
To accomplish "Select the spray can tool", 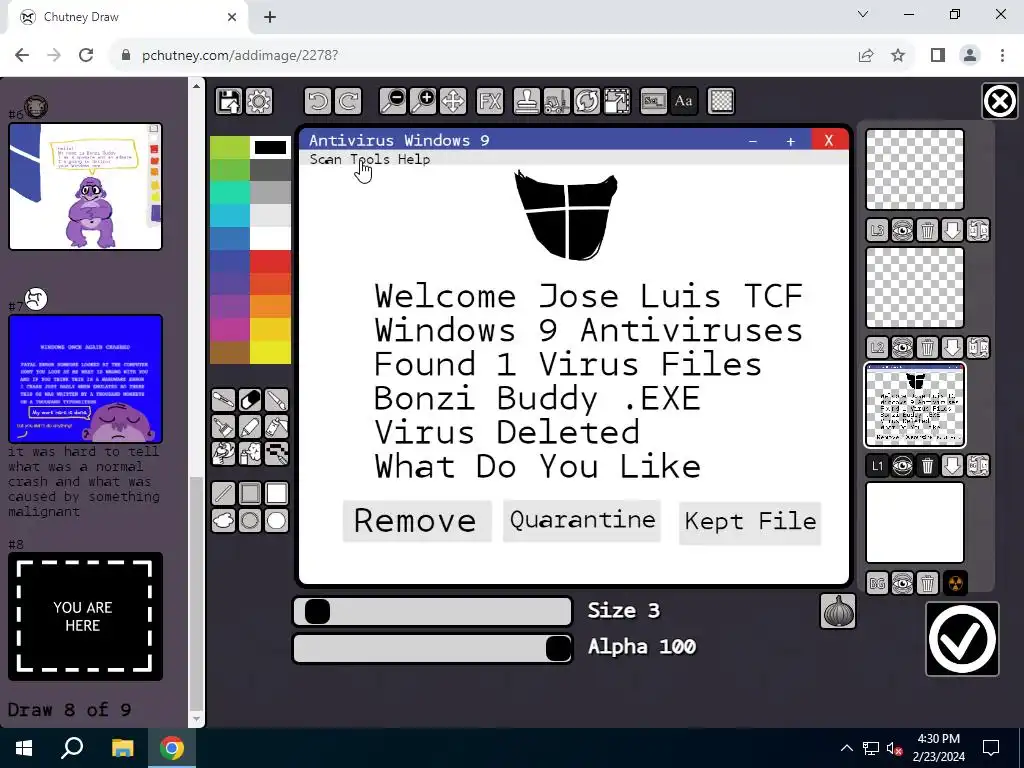I will pyautogui.click(x=250, y=453).
